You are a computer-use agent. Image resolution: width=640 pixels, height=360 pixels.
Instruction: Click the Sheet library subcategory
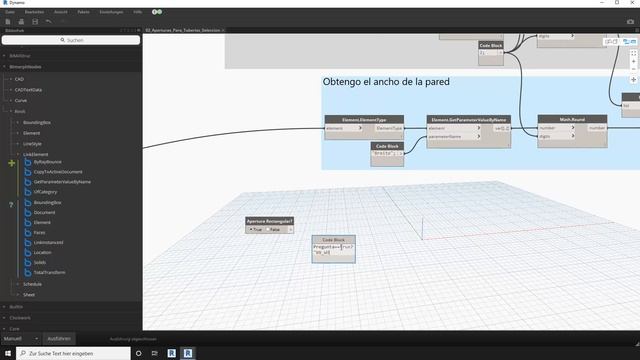[x=29, y=295]
